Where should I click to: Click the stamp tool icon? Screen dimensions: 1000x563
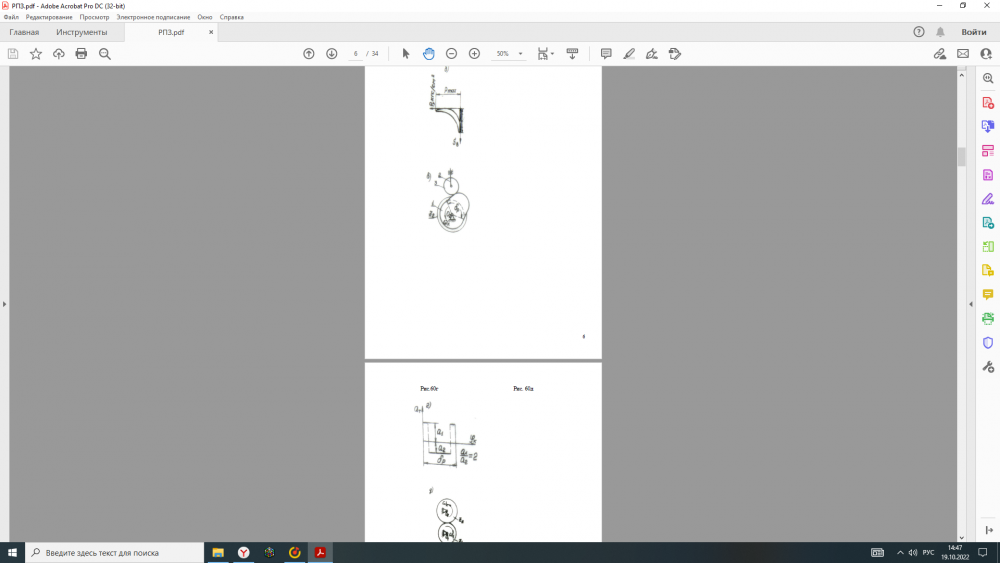point(675,54)
